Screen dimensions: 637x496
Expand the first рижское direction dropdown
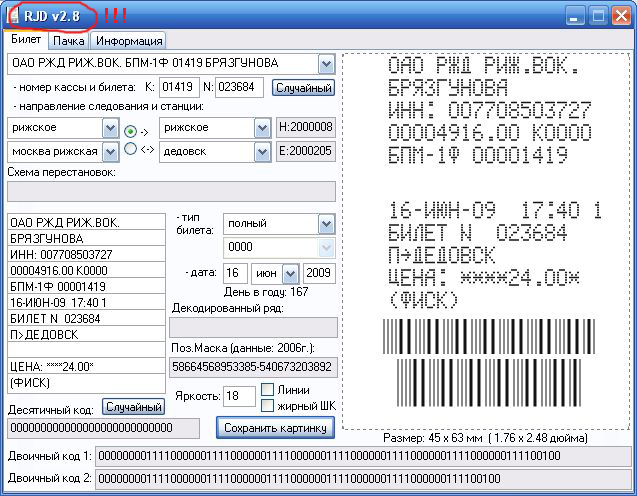pos(110,128)
